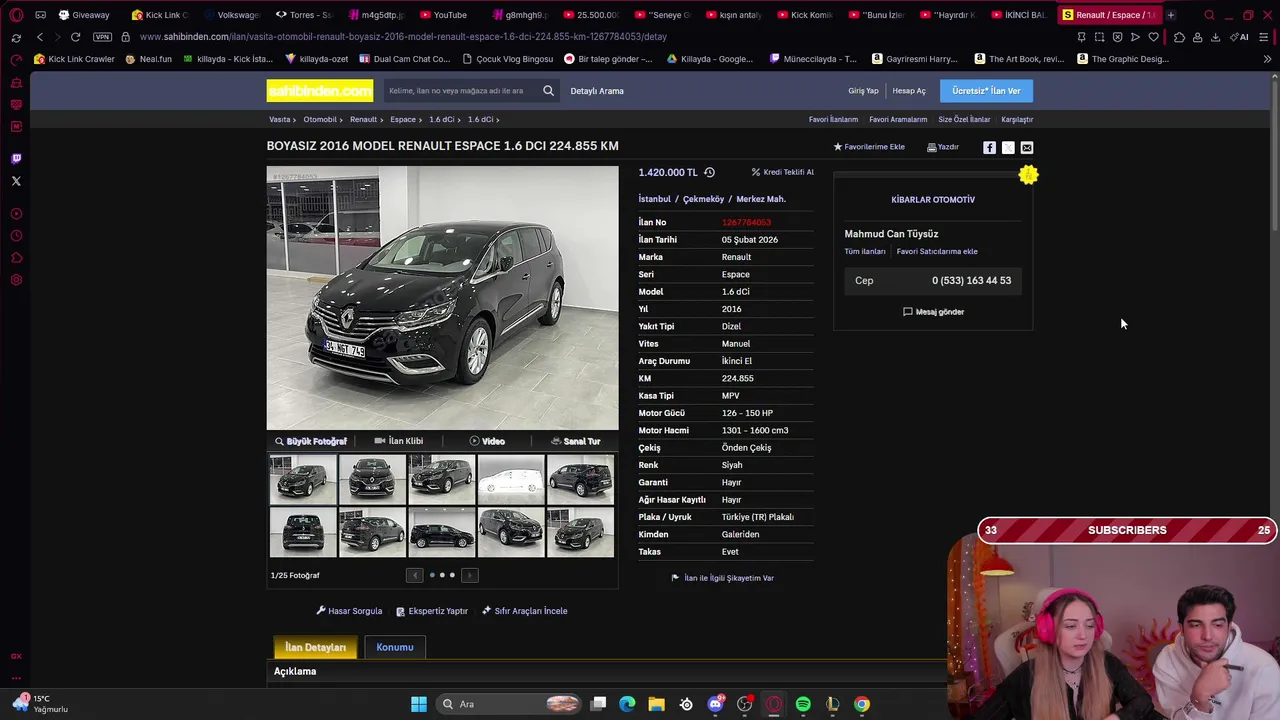Click the sahibinden.com yellow logo

(320, 91)
